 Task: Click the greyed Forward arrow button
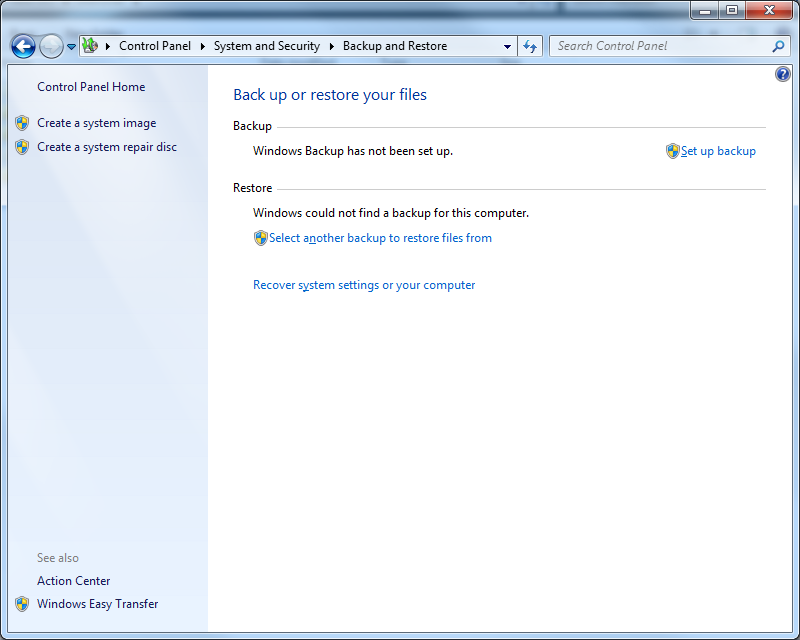(51, 46)
